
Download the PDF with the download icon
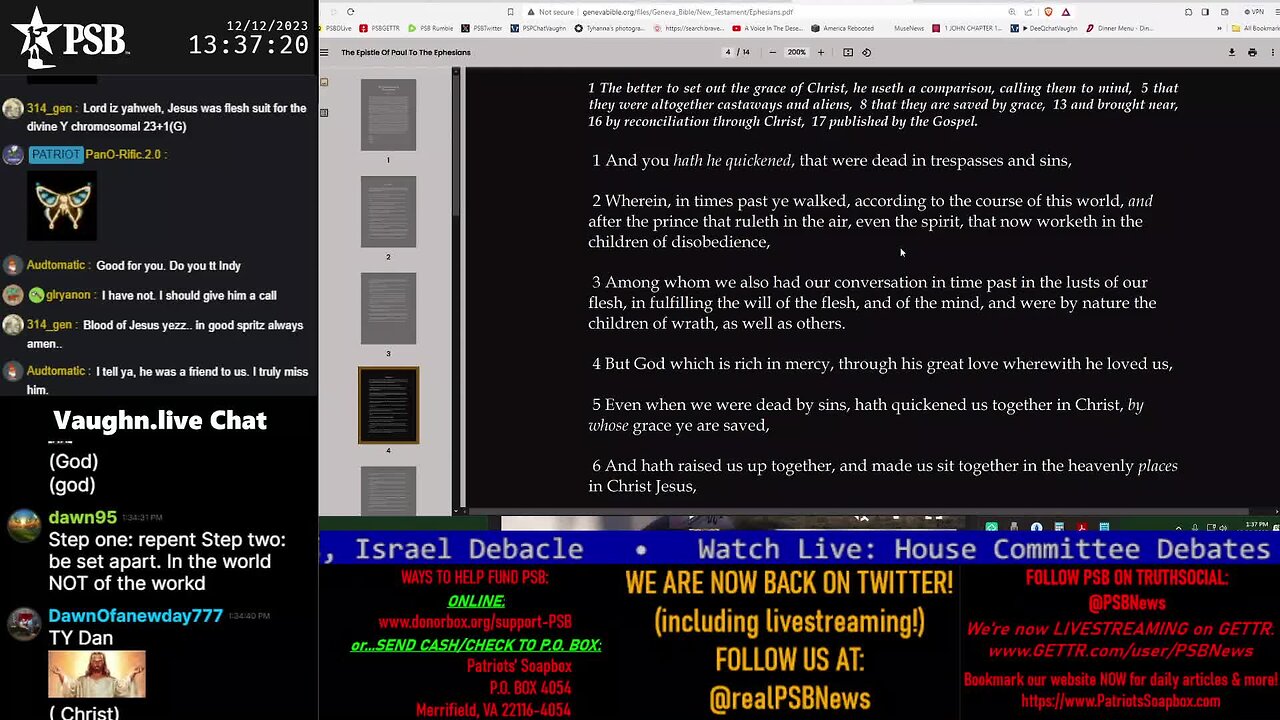1232,52
